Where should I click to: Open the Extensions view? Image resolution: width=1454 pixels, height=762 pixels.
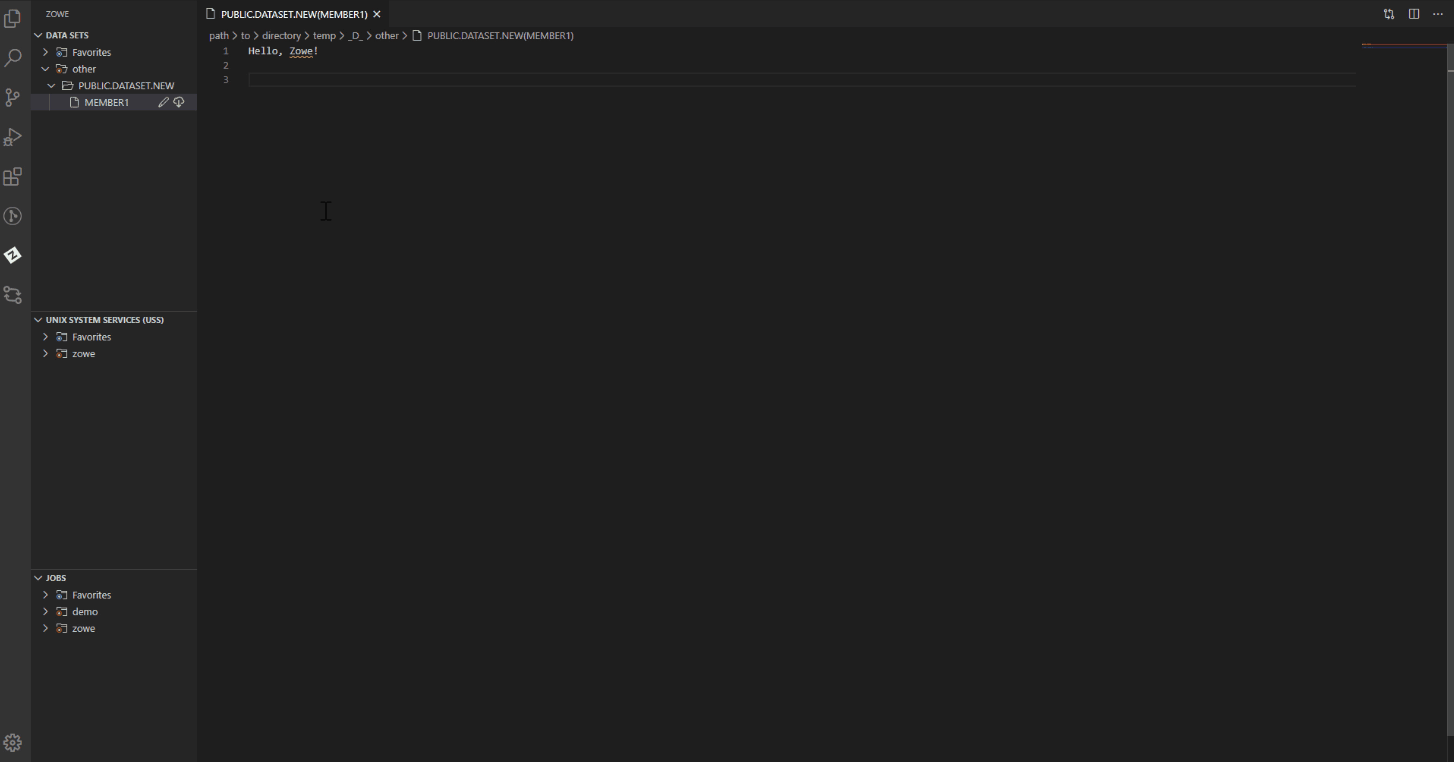[x=13, y=177]
